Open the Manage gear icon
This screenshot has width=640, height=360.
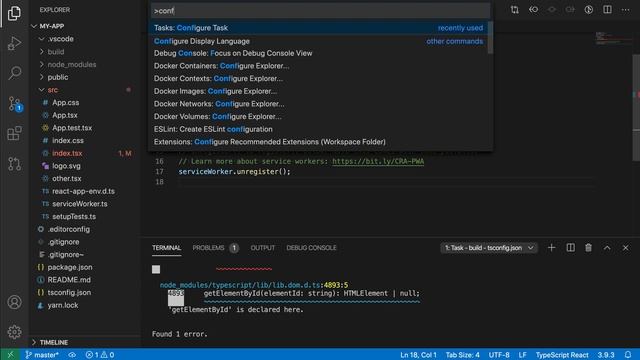point(14,332)
